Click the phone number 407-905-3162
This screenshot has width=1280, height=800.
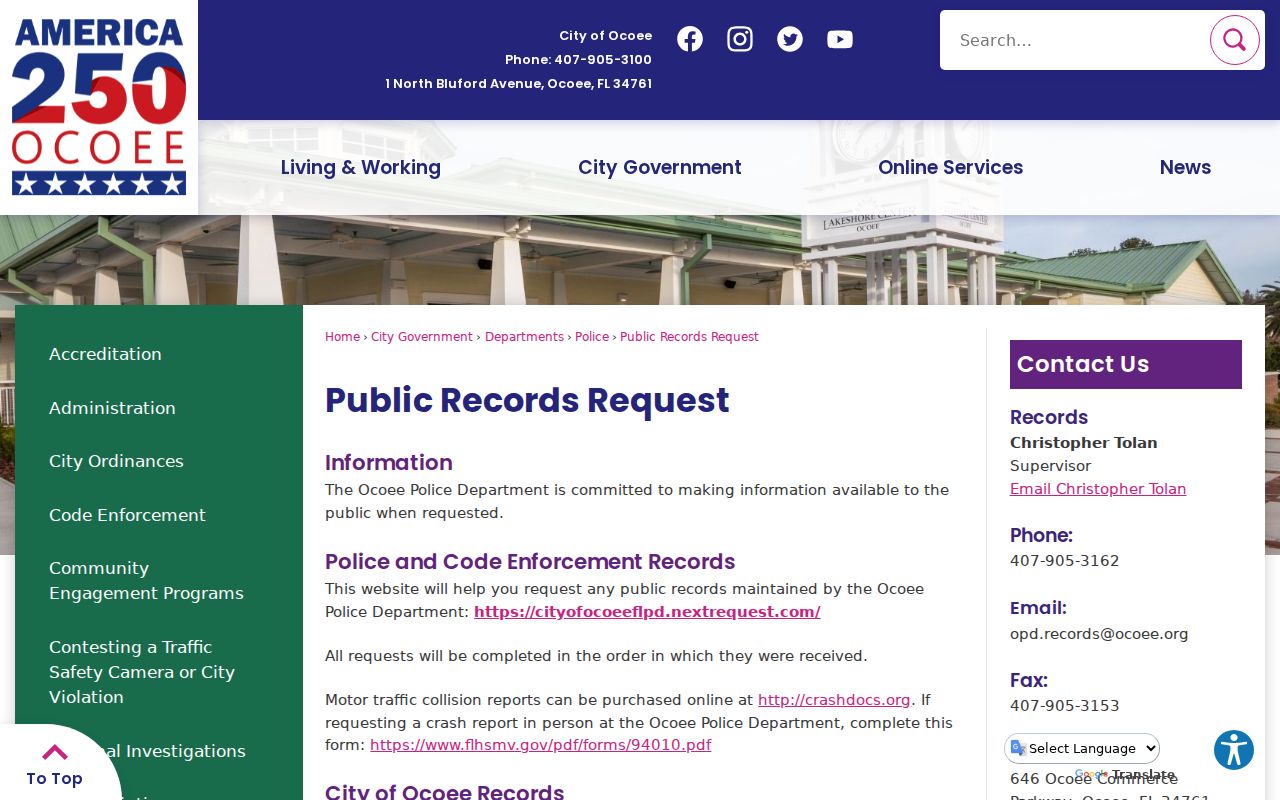click(x=1064, y=561)
